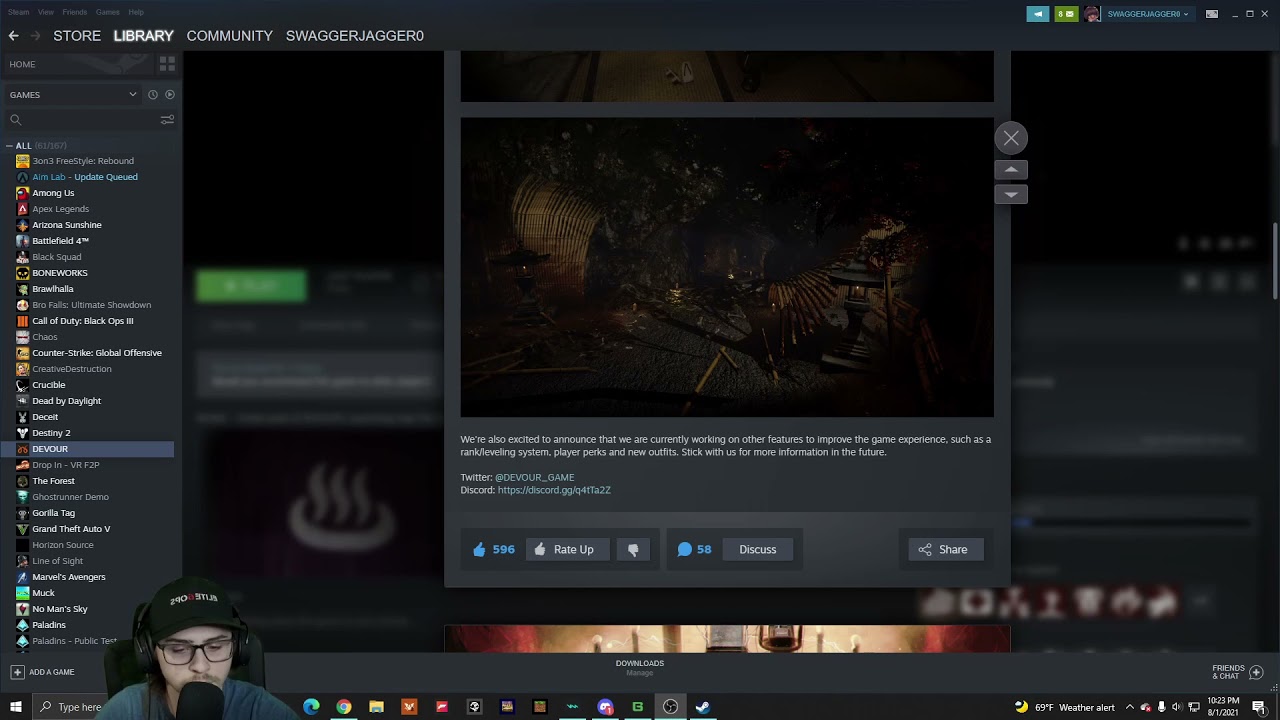Open the SWAGGERJAGGER0 profile tab
Viewport: 1280px width, 720px height.
coord(355,36)
